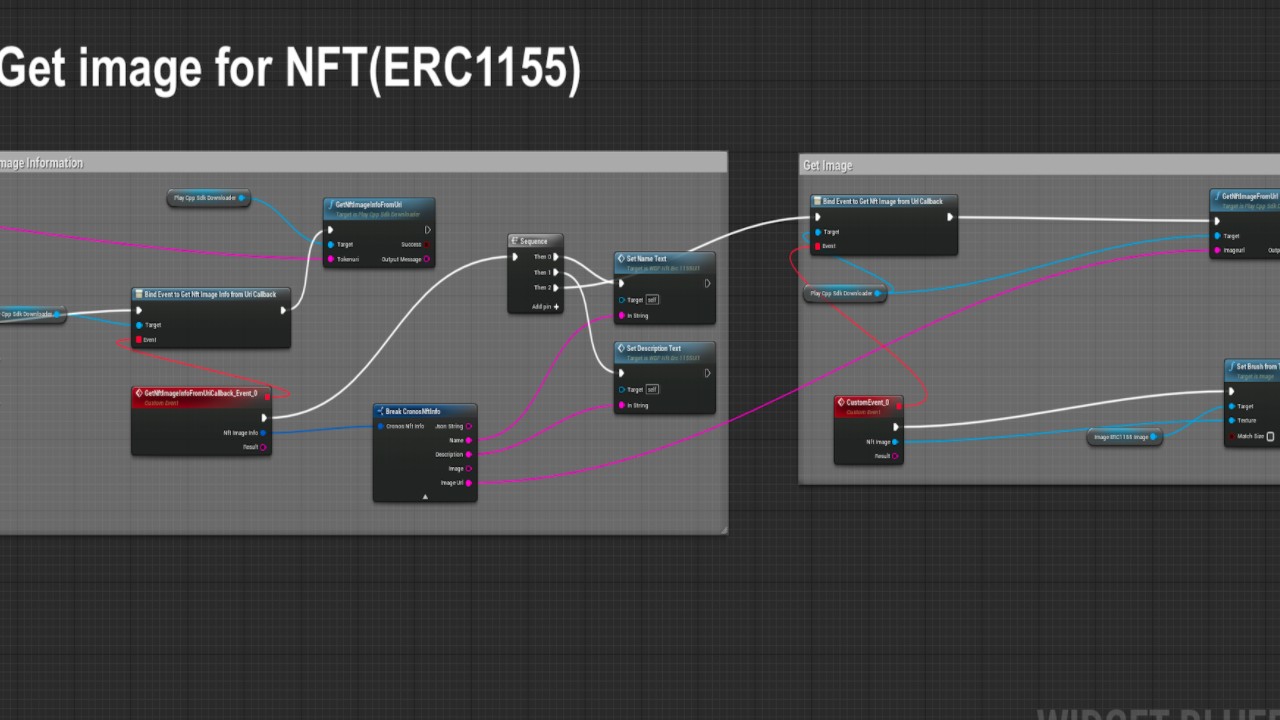The height and width of the screenshot is (720, 1280).
Task: Click the red delegate pin on CustomEvent_0
Action: (x=898, y=402)
